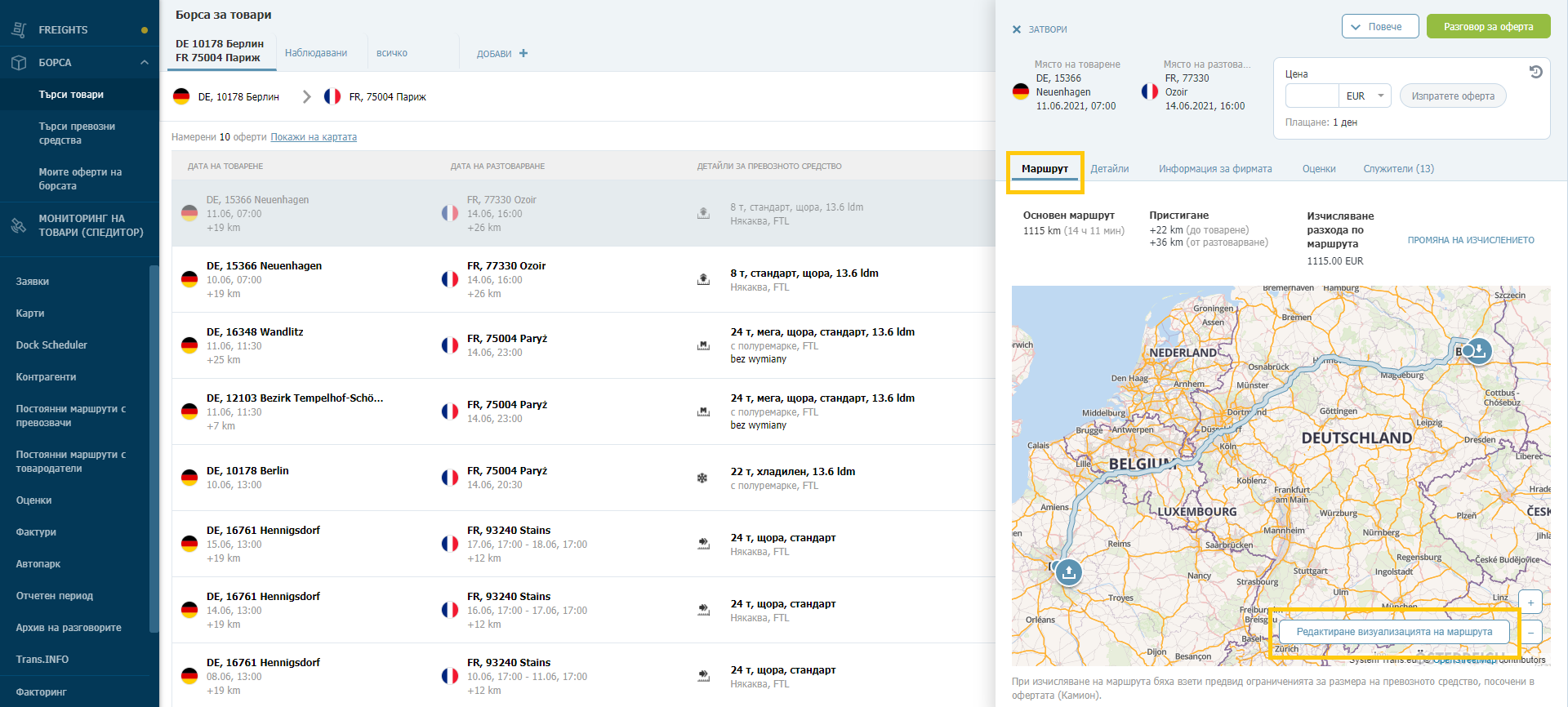Click the БОРСА box icon
Viewport: 1568px width, 707px height.
pyautogui.click(x=19, y=62)
